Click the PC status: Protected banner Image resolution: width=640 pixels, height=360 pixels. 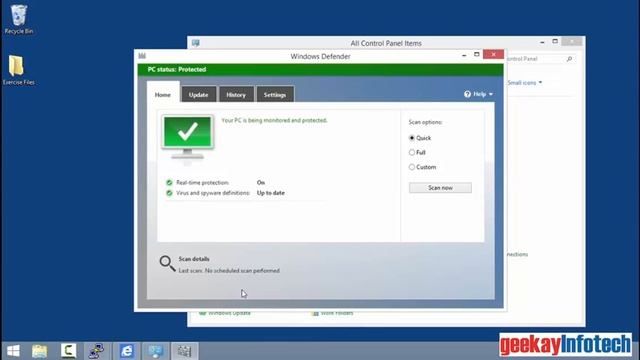pyautogui.click(x=320, y=69)
